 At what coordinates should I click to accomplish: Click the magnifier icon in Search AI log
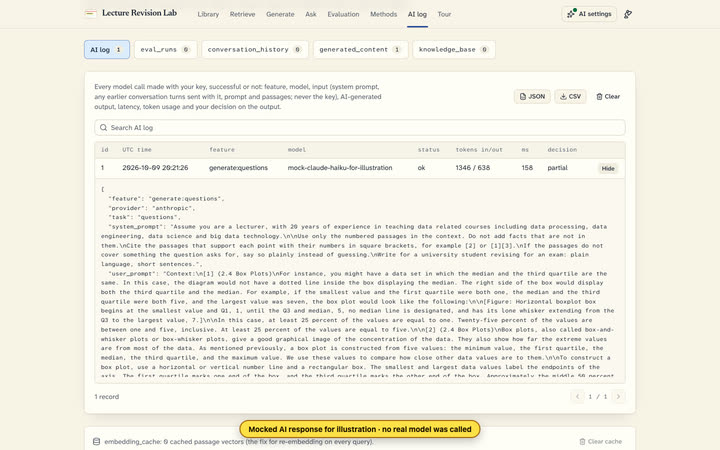tap(104, 128)
